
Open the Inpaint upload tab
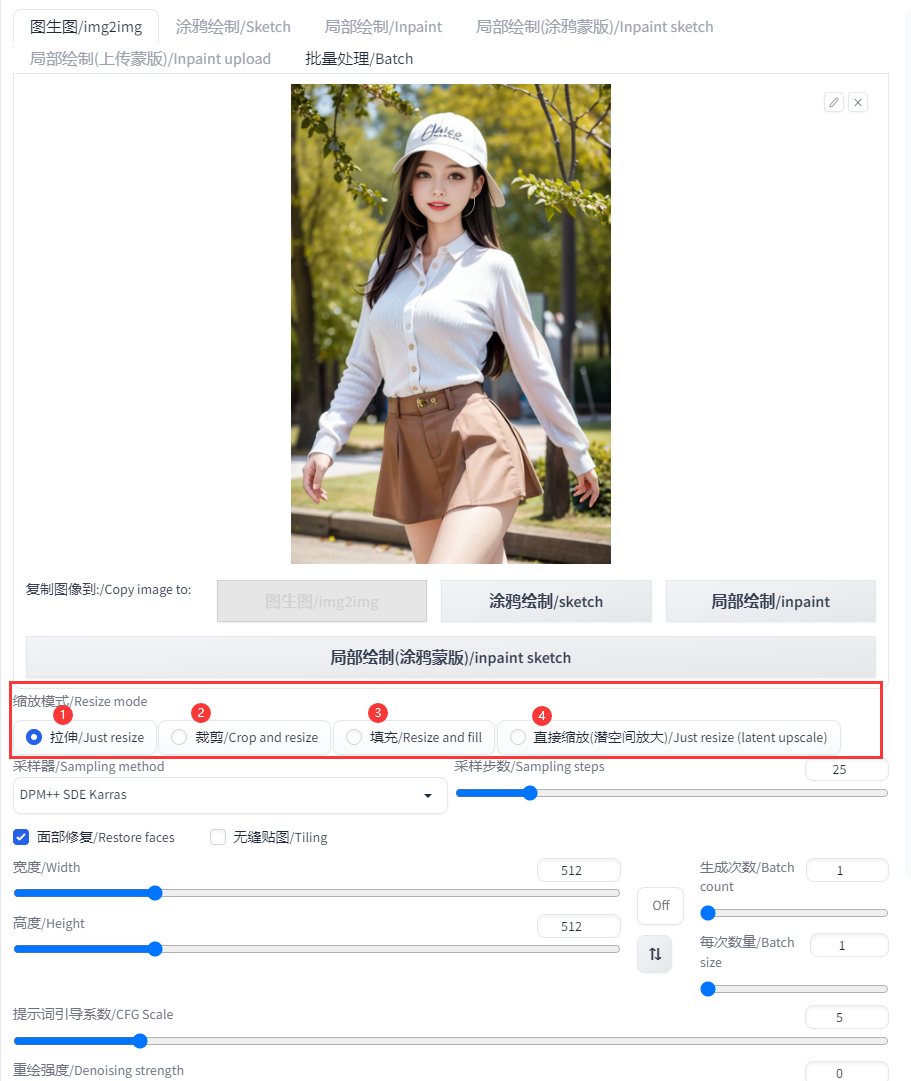click(150, 59)
